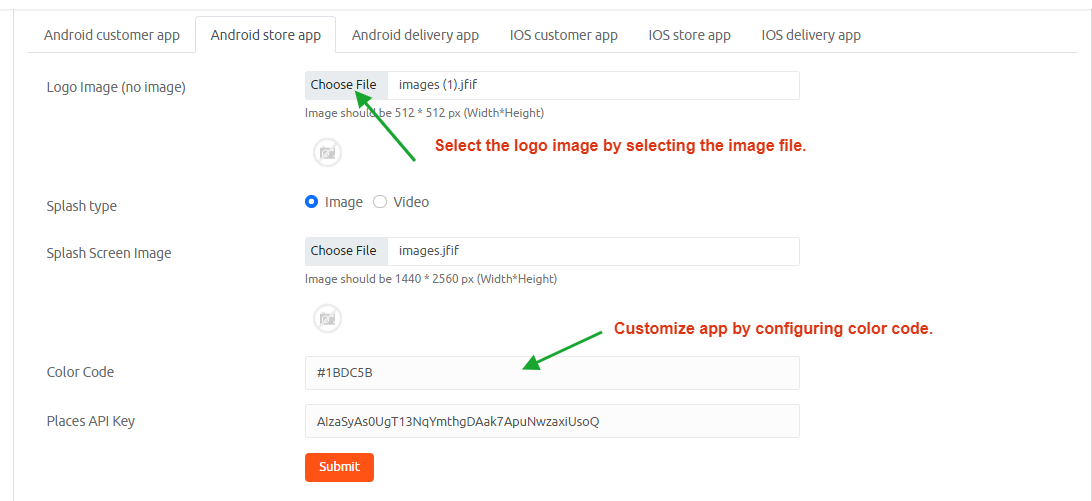
Task: Select the Image splash type radio button
Action: [311, 202]
